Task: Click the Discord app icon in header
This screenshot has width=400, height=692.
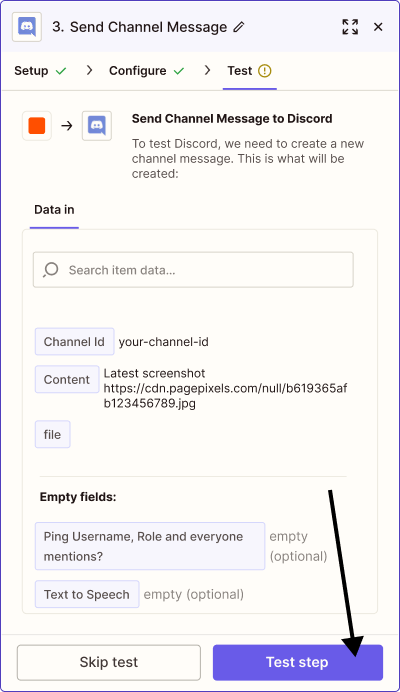Action: coord(27,27)
